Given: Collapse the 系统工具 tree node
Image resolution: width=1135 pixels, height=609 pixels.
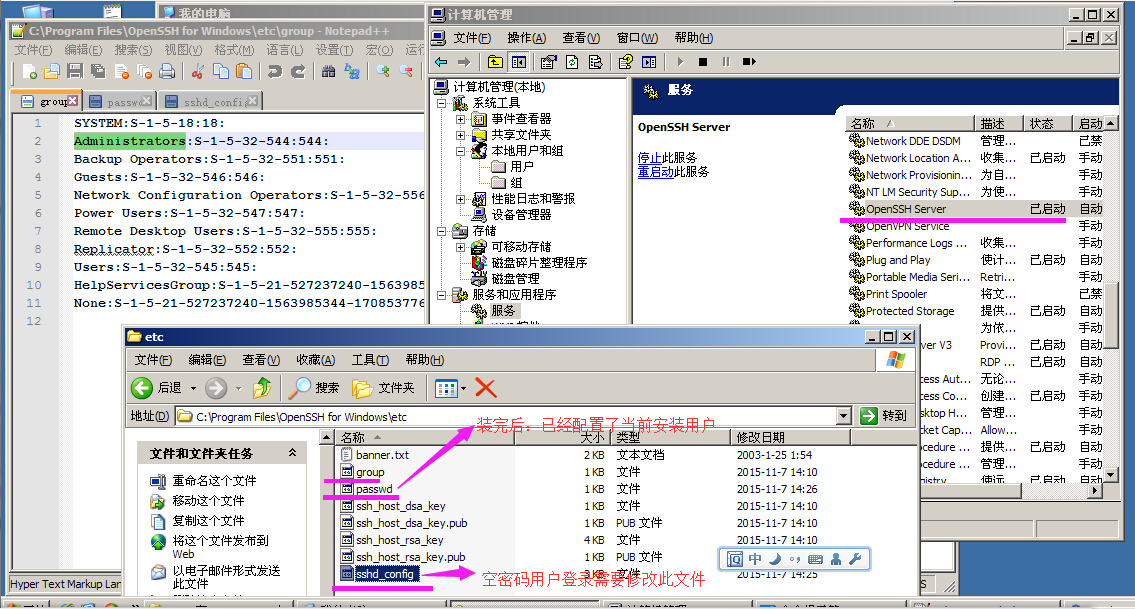Looking at the screenshot, I should coord(441,103).
